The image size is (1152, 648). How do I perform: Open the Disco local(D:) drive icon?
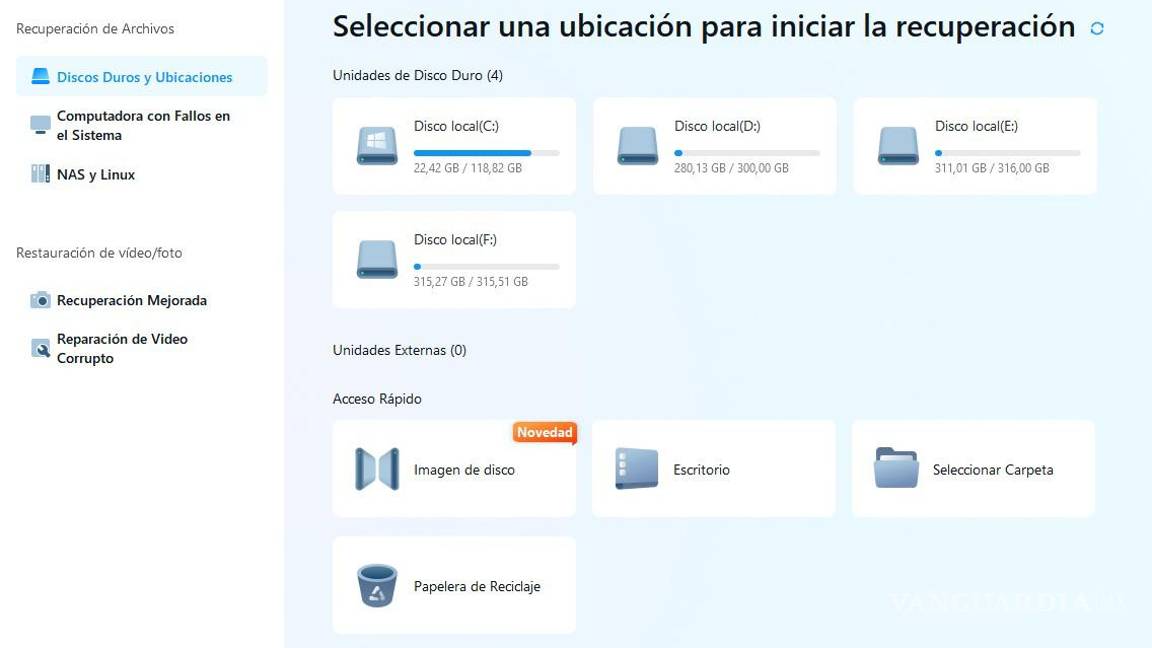[x=636, y=145]
